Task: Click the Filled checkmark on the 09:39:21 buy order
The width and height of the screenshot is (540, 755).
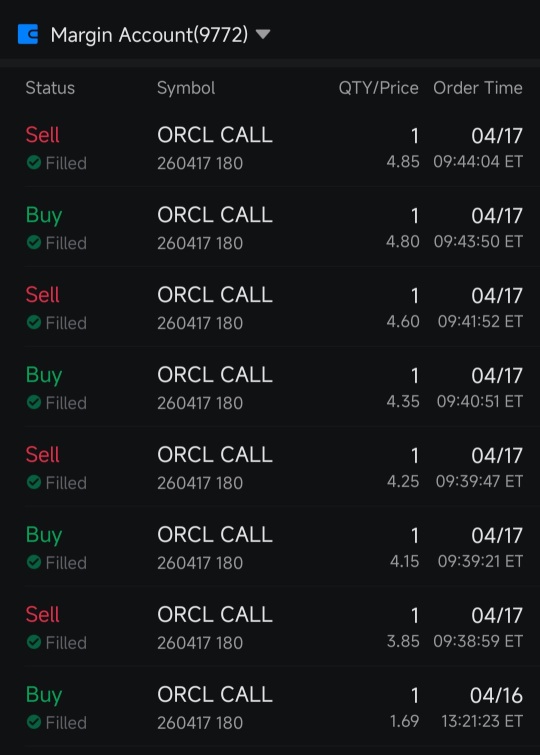Action: [x=34, y=562]
